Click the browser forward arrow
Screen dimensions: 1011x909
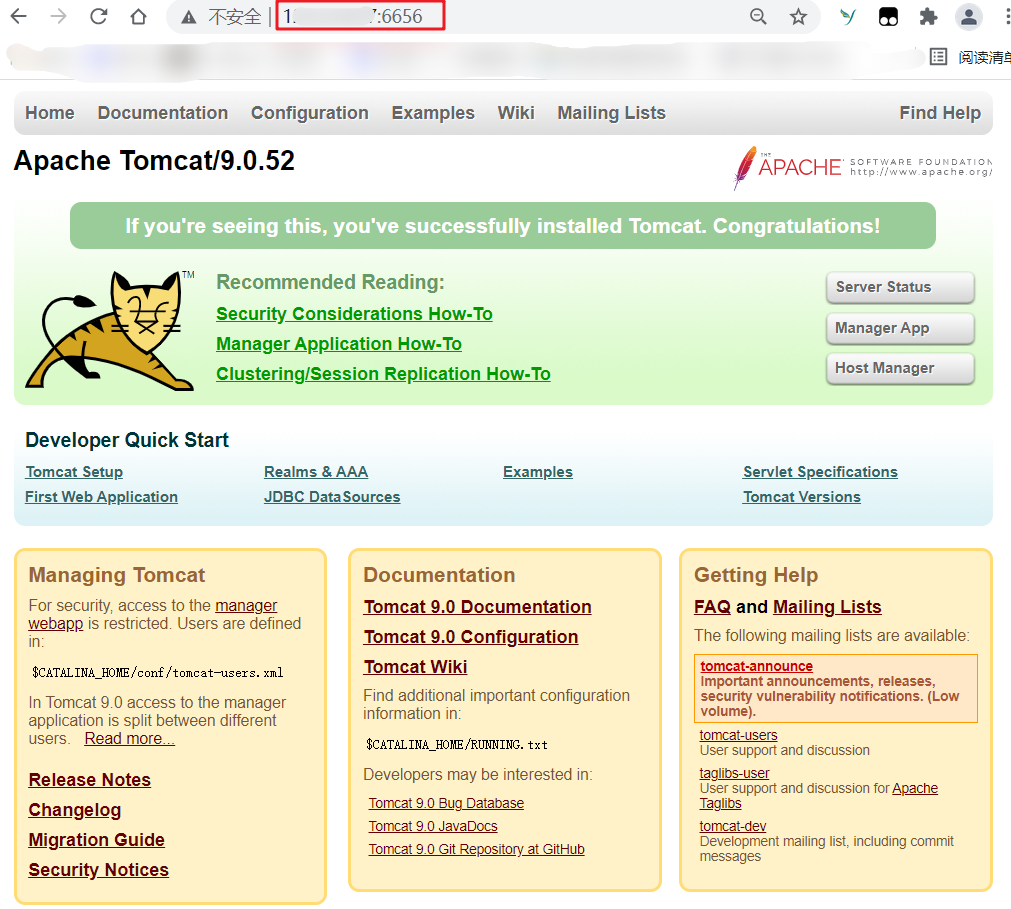click(59, 16)
